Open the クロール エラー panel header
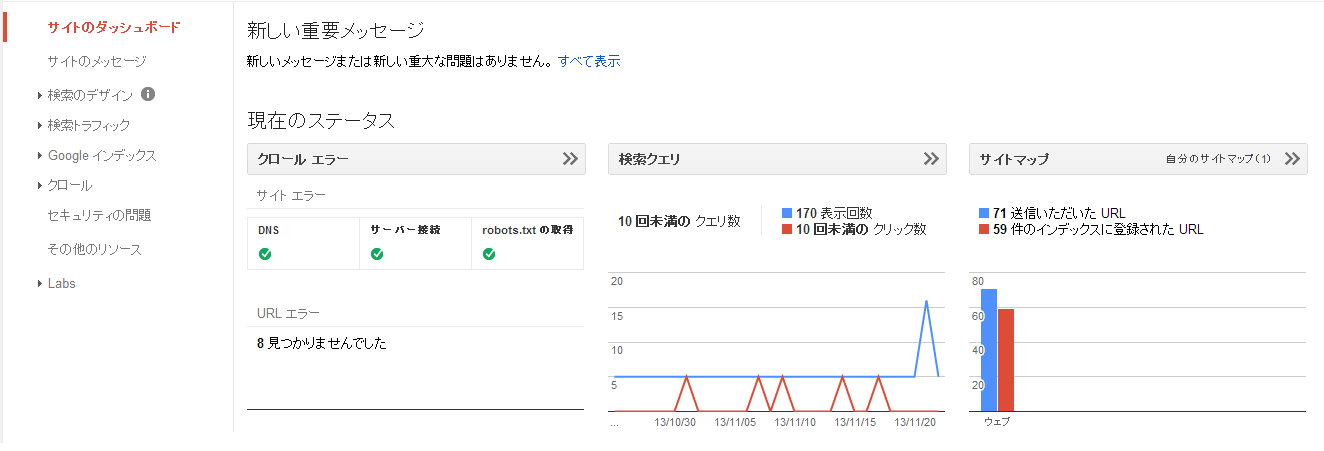 point(416,159)
